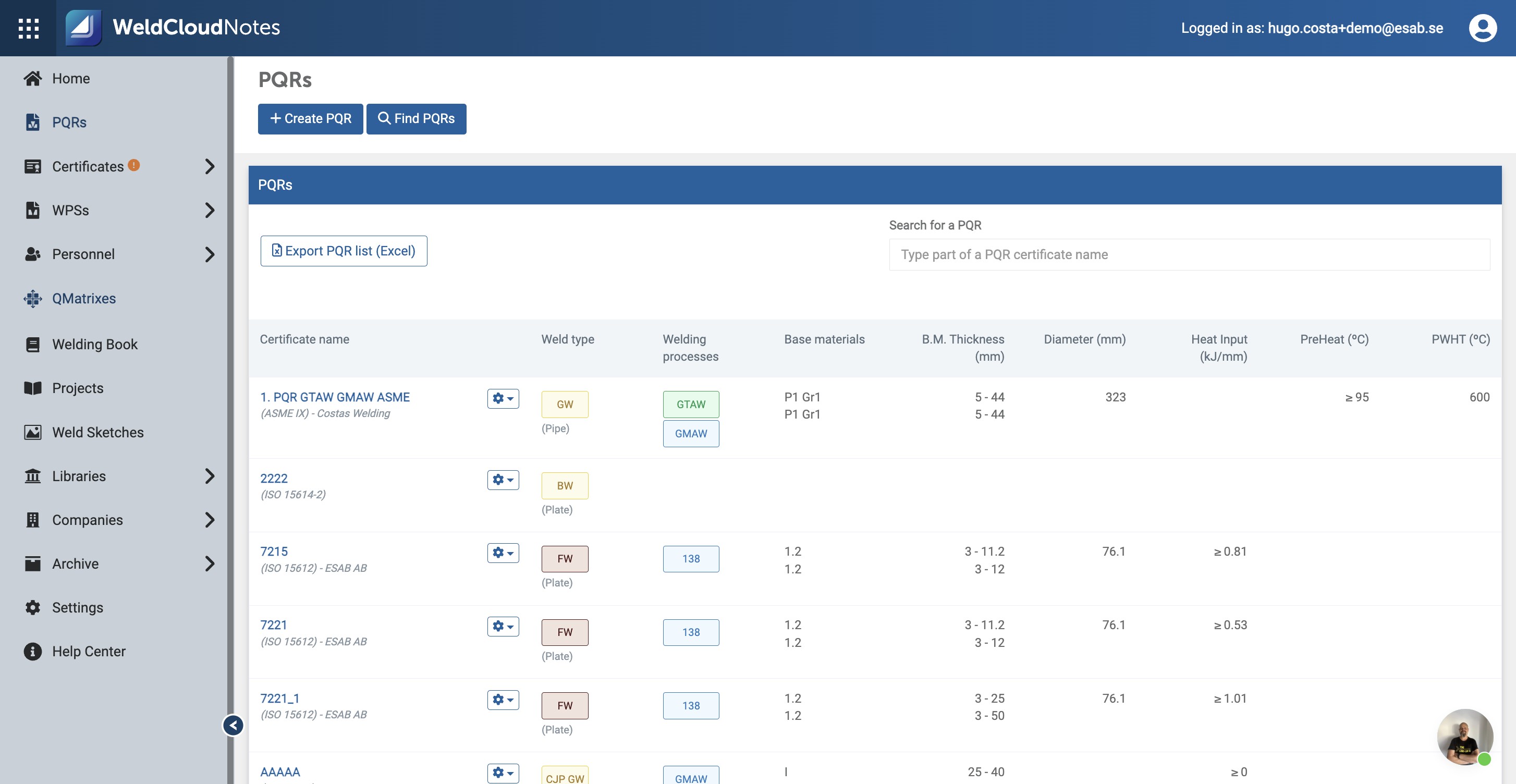Click the orange alert badge on Certificates
The image size is (1516, 784).
click(x=134, y=165)
